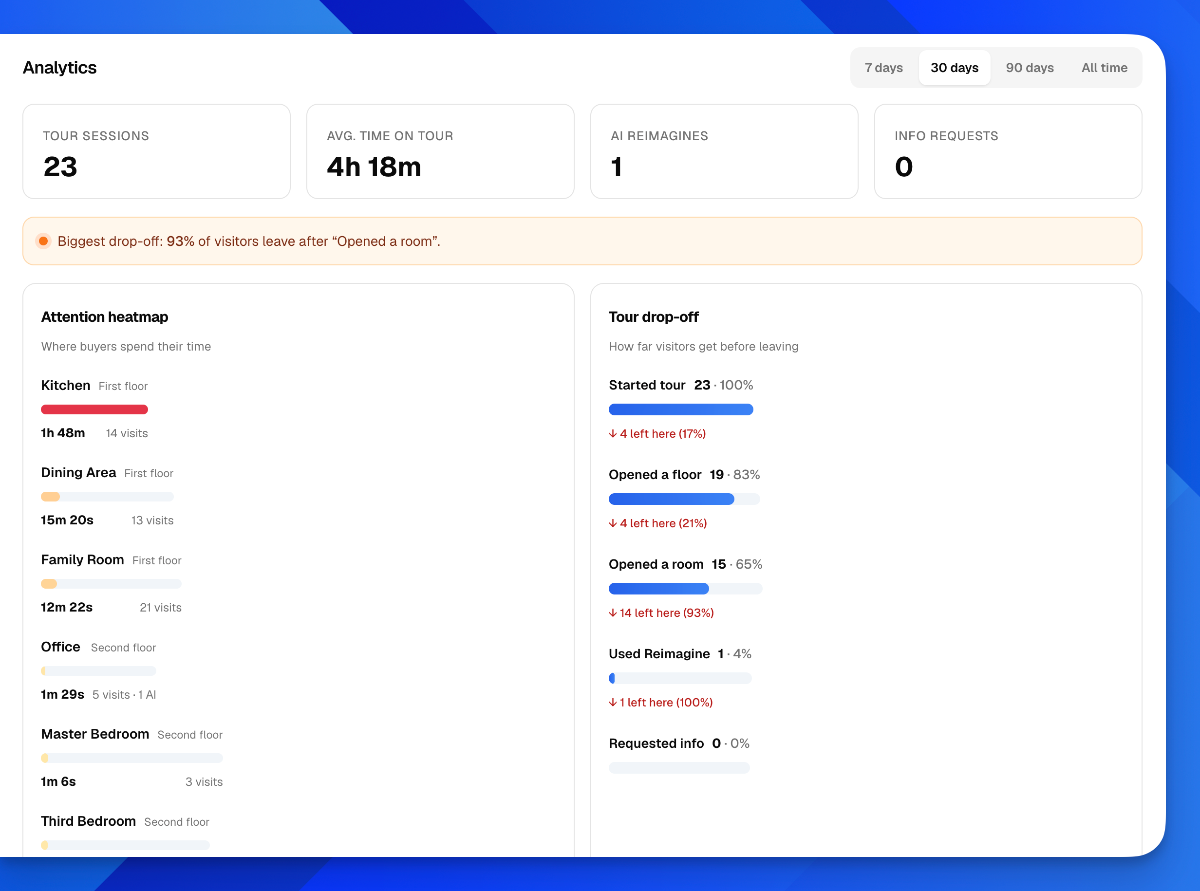Open the Info Requests stat card

[x=1008, y=152]
